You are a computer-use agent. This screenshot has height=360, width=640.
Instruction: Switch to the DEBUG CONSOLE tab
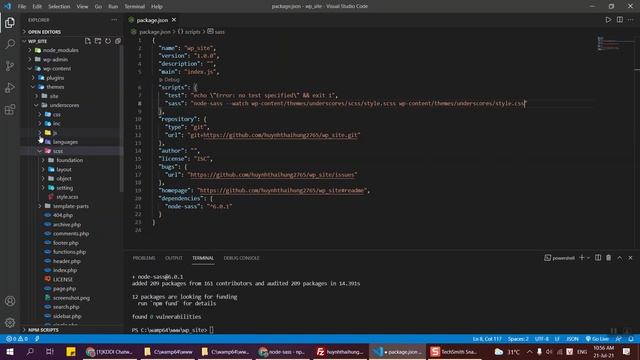(x=242, y=258)
